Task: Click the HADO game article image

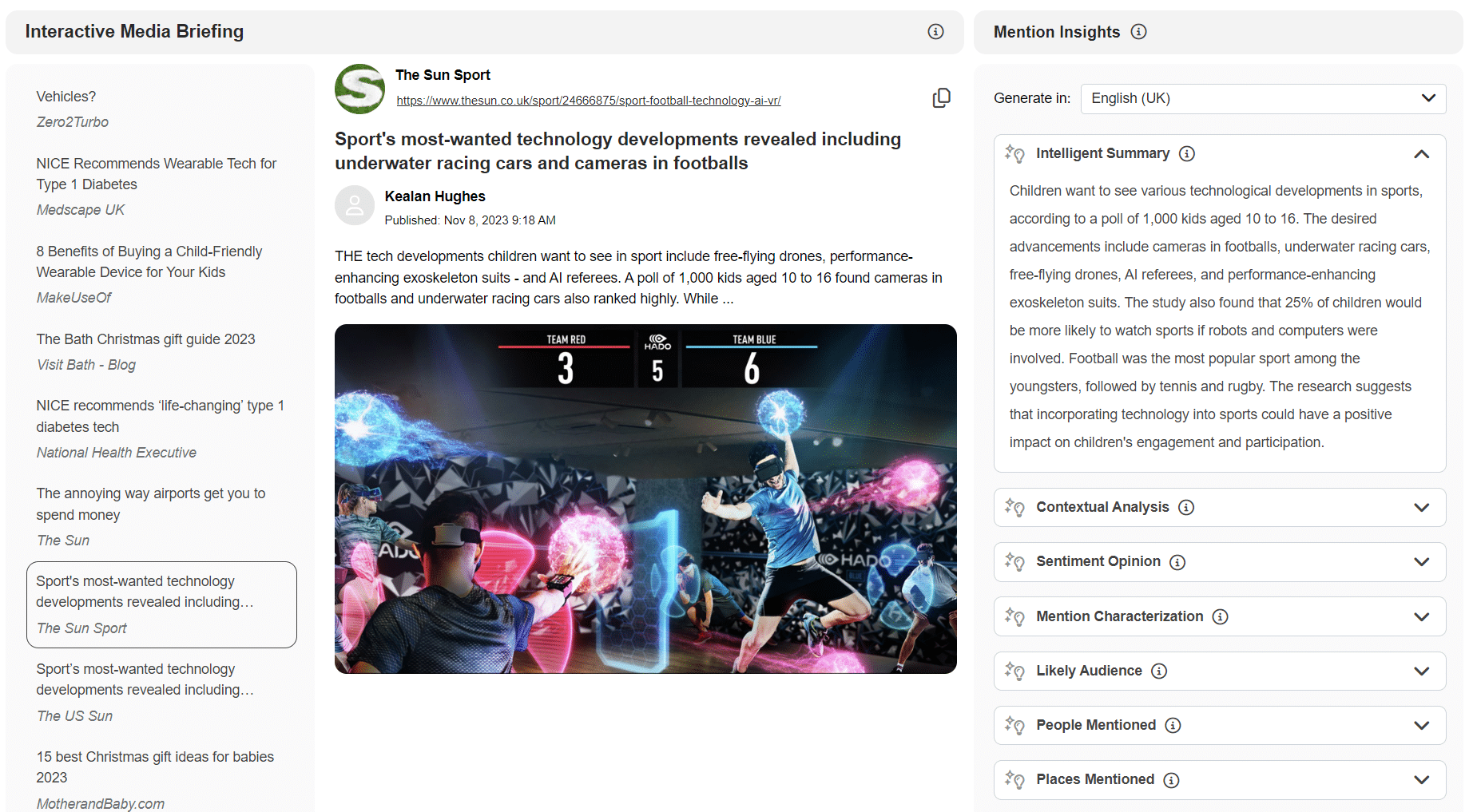Action: [x=645, y=499]
